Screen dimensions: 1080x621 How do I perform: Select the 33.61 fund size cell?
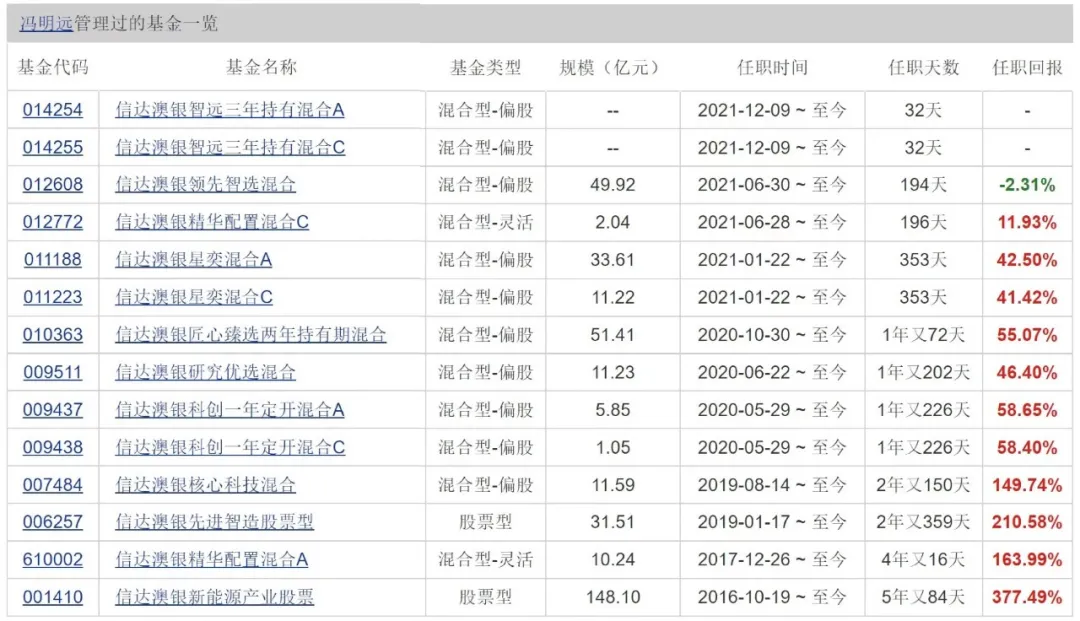pyautogui.click(x=613, y=260)
